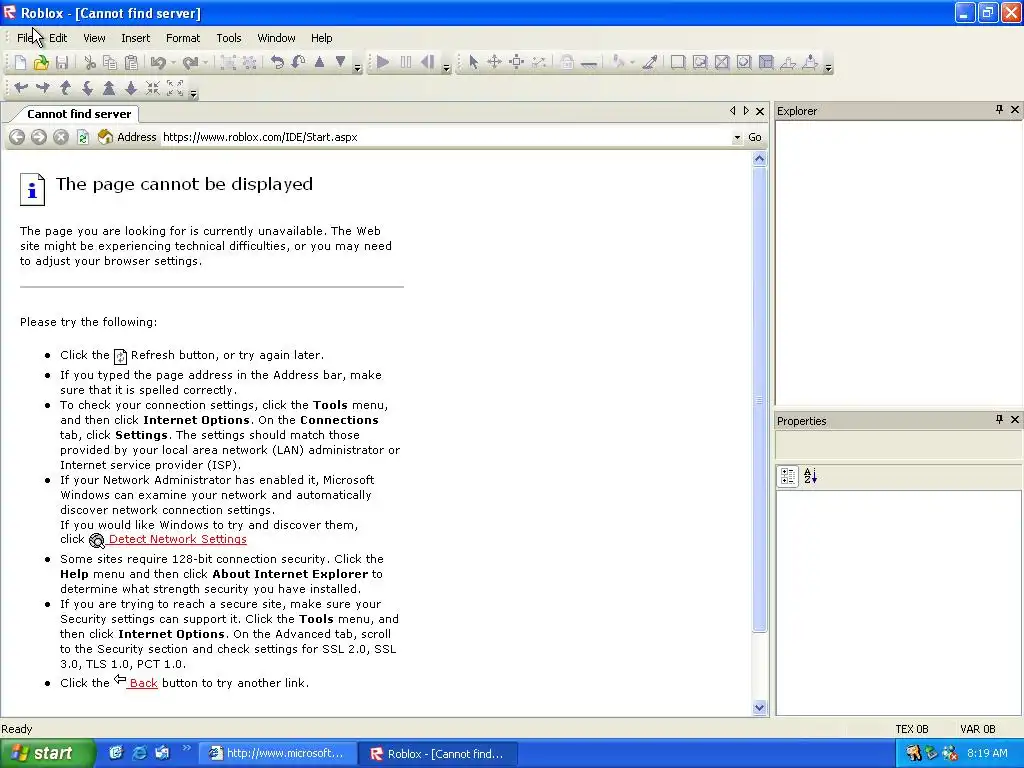This screenshot has width=1024, height=768.
Task: Click the camera pan right arrow
Action: 43,88
